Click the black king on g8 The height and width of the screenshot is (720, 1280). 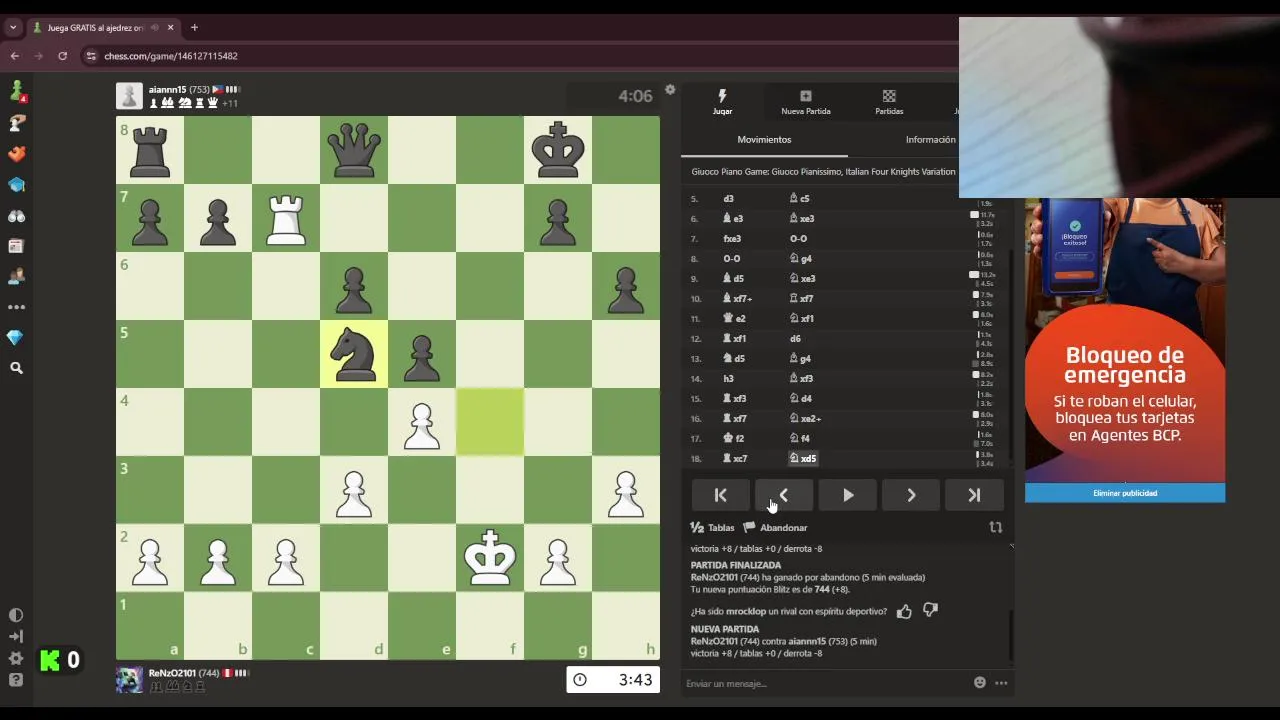coord(558,150)
